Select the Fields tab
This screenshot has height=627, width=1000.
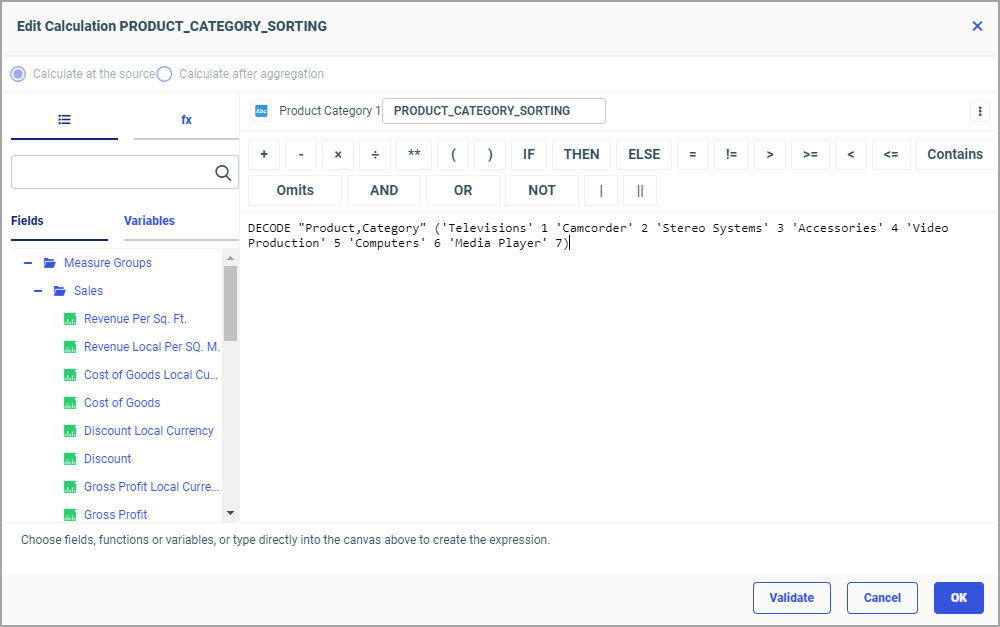click(27, 221)
